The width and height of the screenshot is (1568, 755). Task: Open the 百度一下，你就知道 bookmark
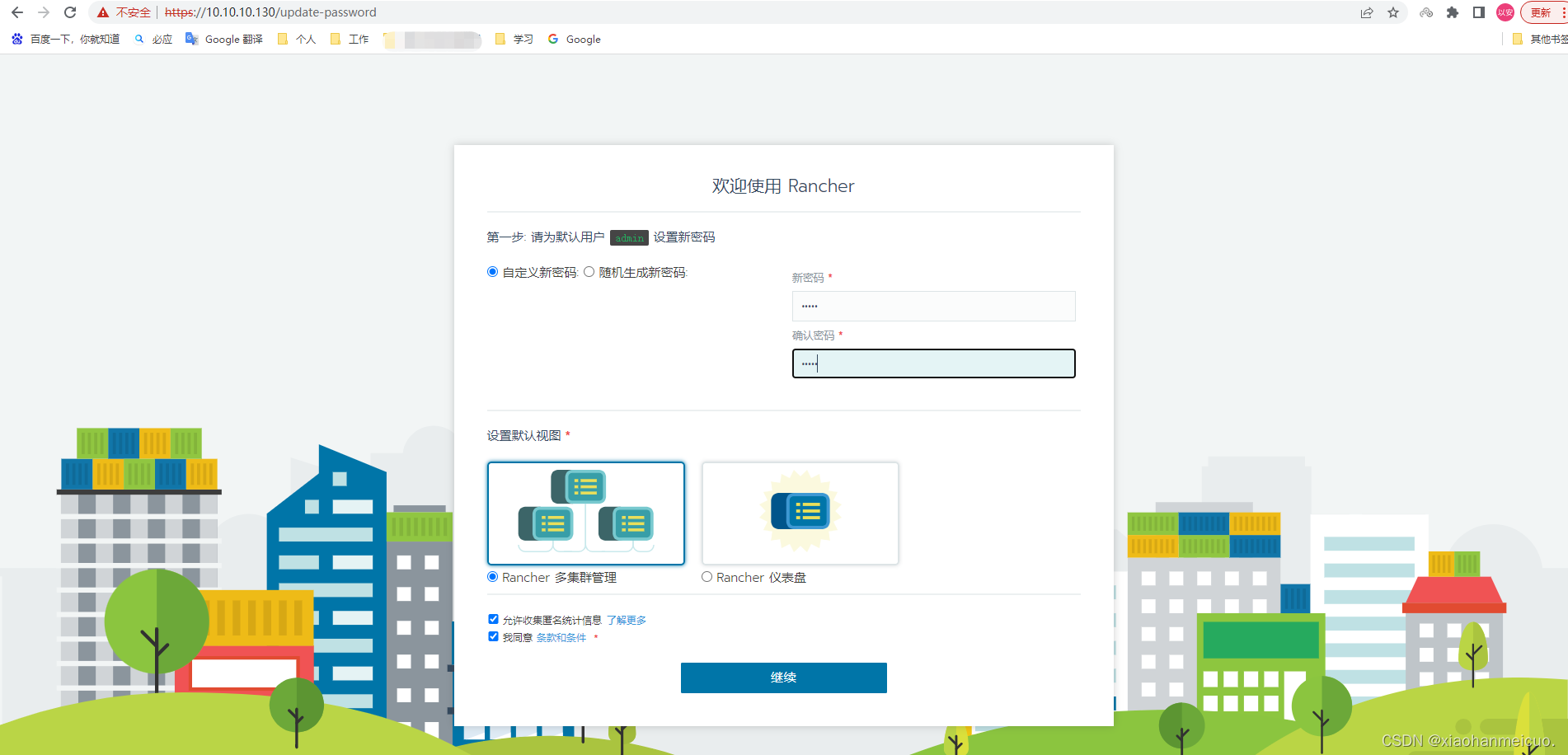tap(65, 39)
